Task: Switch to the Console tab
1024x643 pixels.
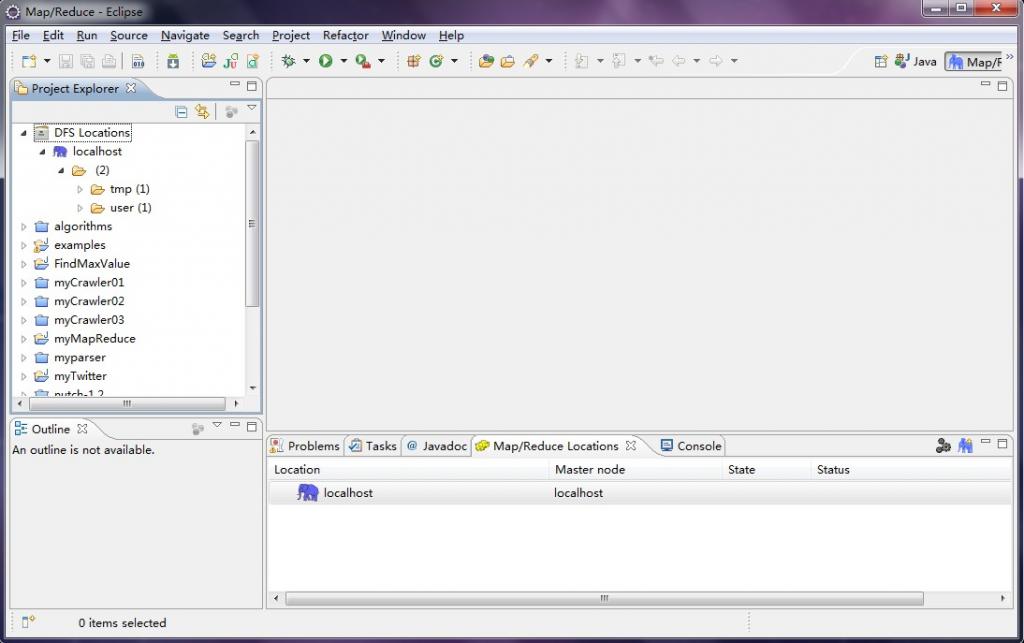Action: pos(691,446)
